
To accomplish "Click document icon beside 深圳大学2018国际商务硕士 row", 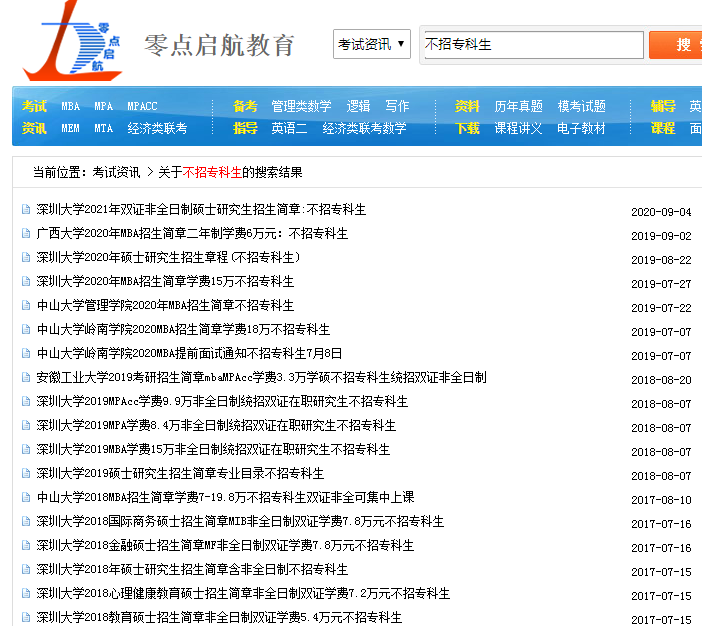I will pyautogui.click(x=26, y=521).
